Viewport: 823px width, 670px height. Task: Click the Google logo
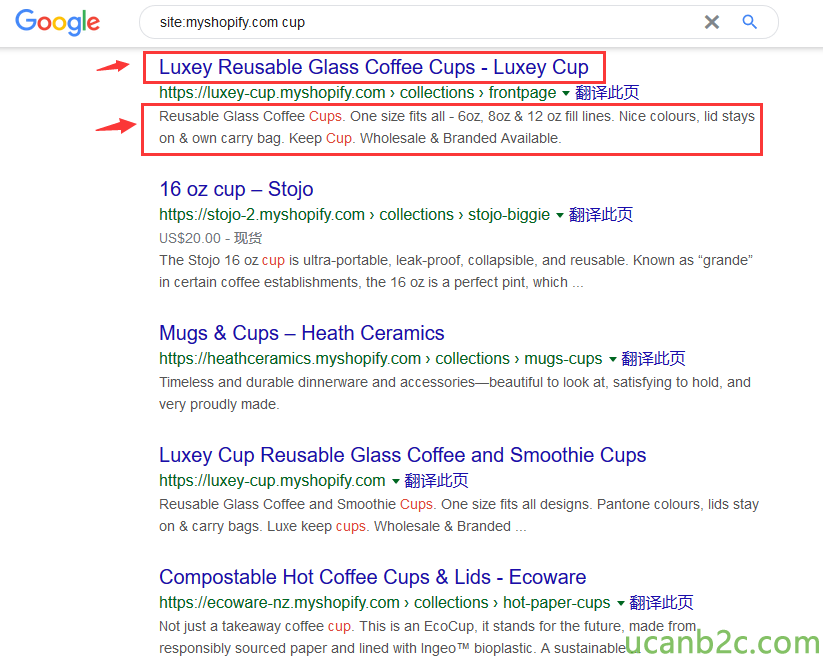point(57,22)
